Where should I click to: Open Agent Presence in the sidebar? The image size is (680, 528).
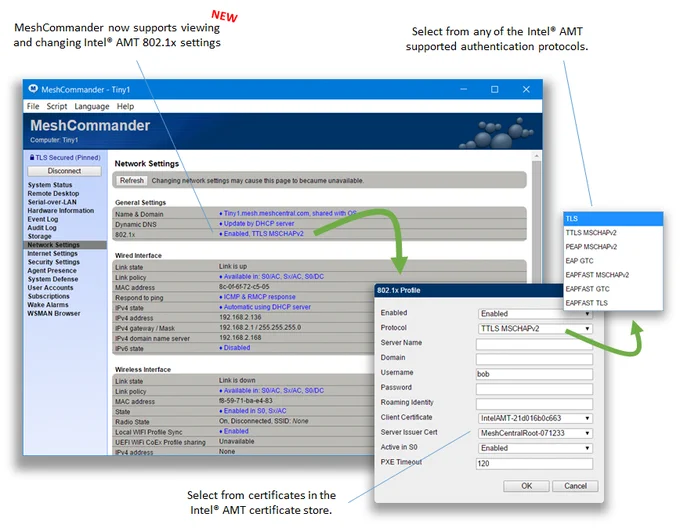52,271
